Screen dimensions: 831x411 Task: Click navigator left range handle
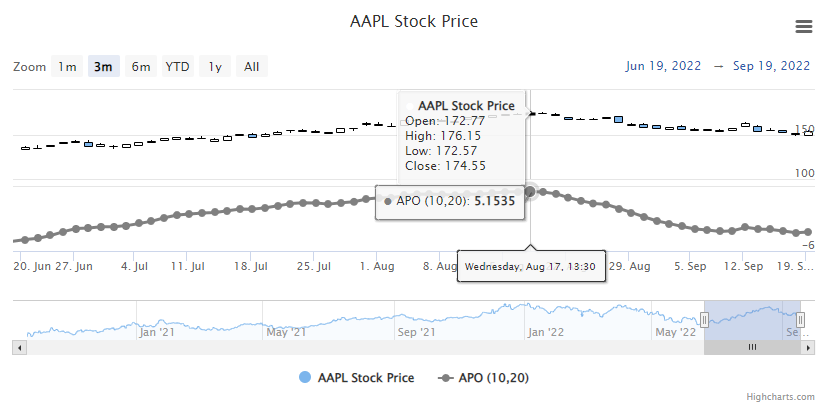[704, 319]
